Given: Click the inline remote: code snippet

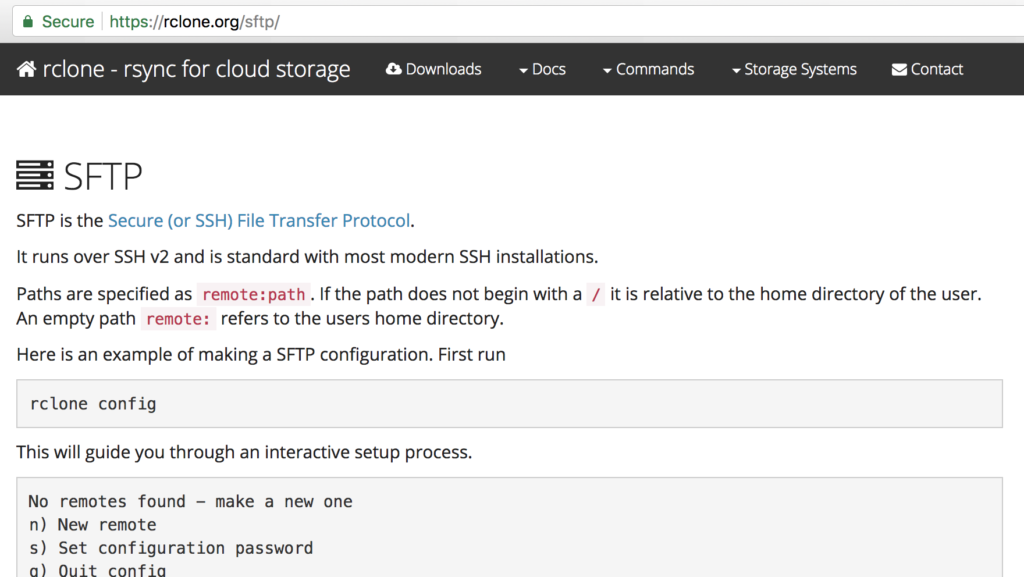Looking at the screenshot, I should (x=178, y=318).
